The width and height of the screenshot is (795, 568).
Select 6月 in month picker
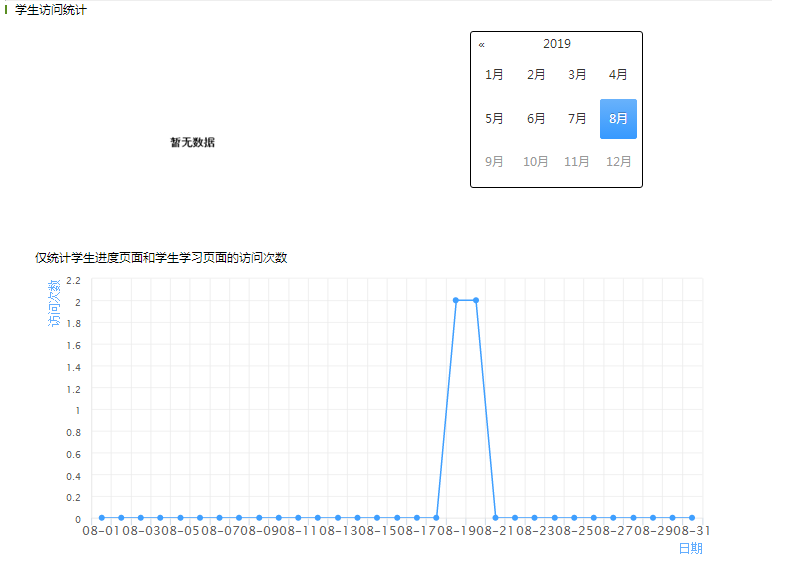click(x=536, y=119)
